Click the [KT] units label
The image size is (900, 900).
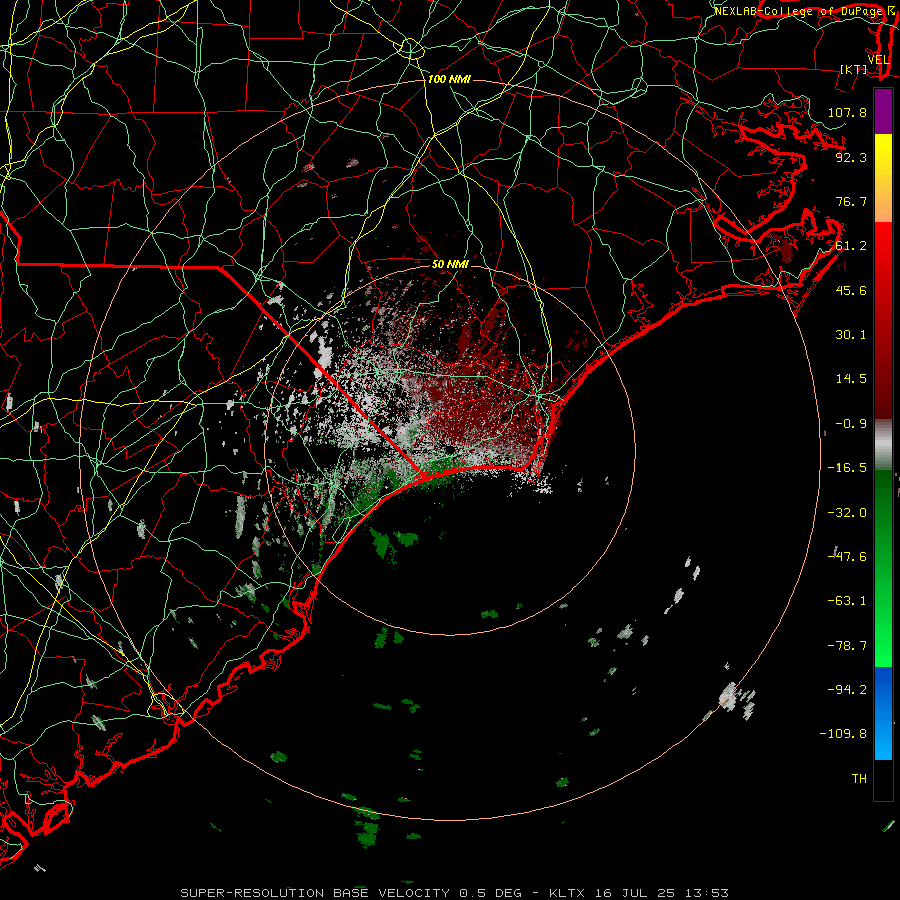854,69
